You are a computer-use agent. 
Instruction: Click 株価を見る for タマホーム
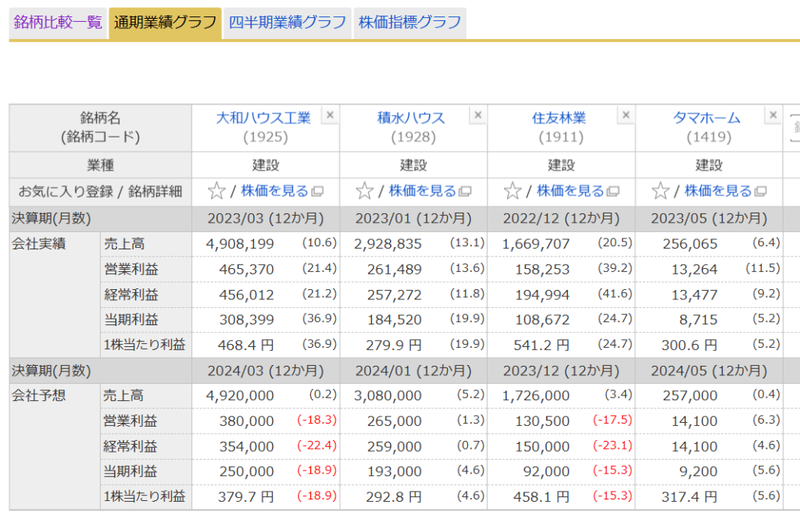click(718, 191)
